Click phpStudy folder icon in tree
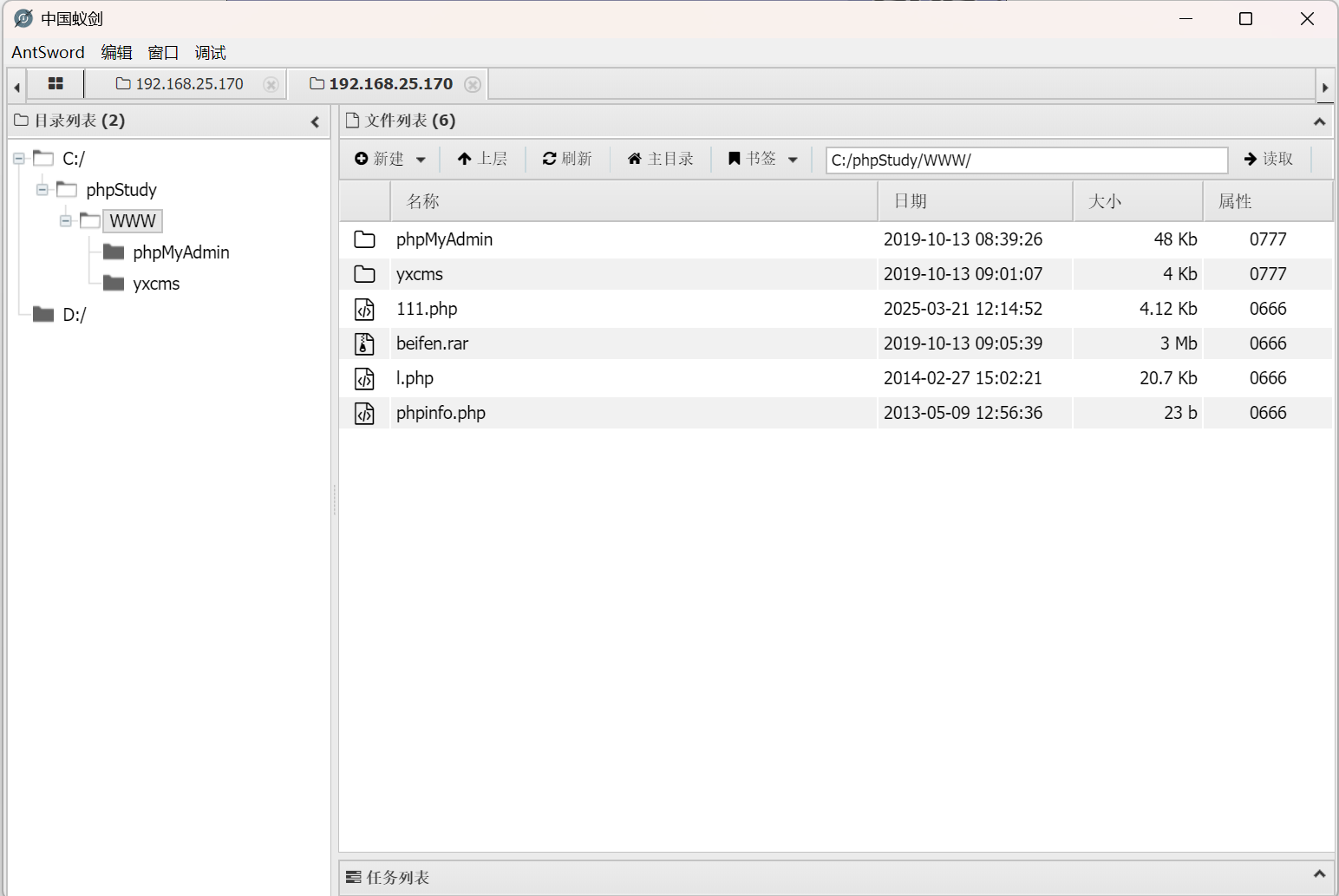Image resolution: width=1339 pixels, height=896 pixels. 67,189
